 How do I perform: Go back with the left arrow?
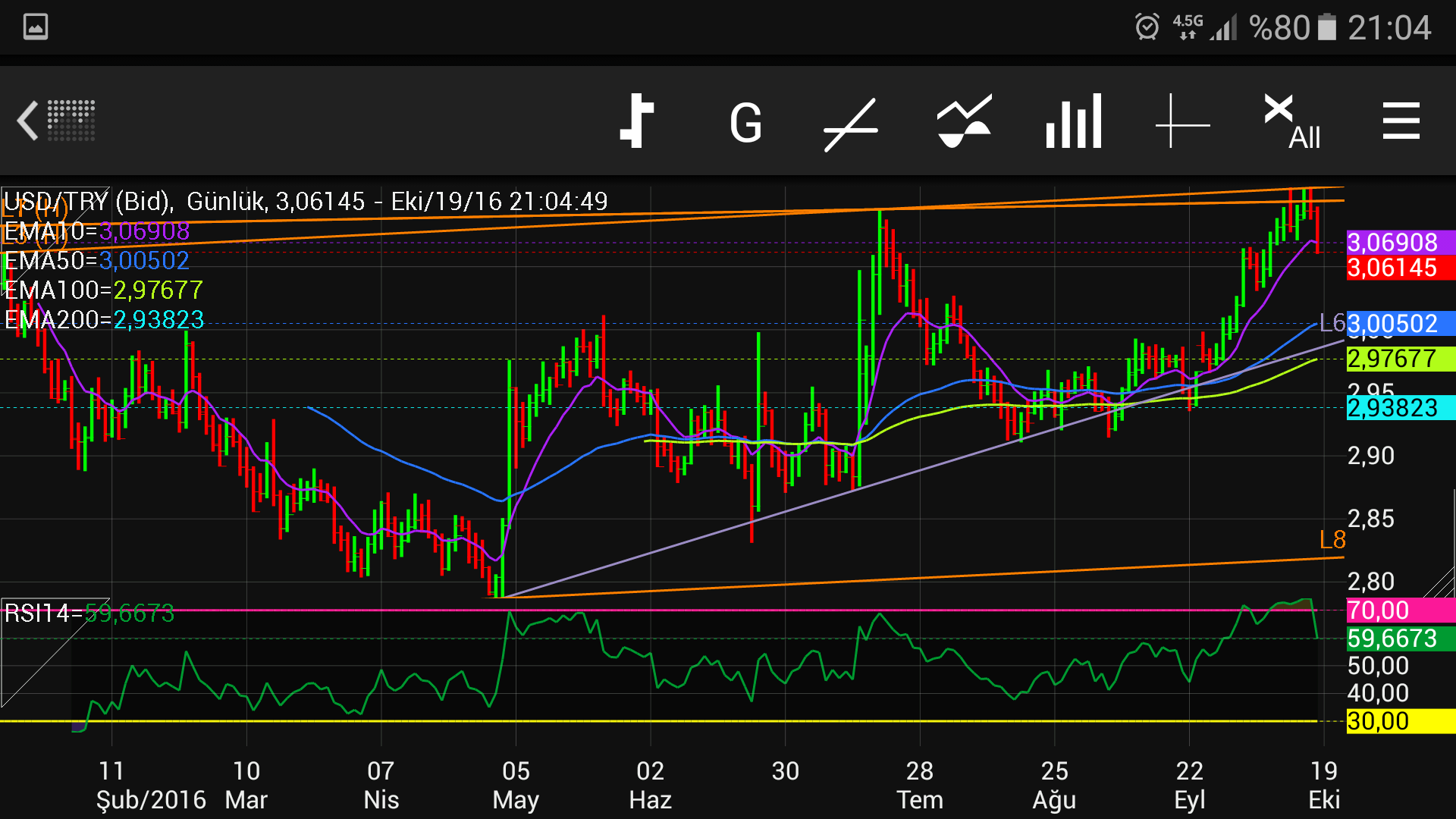[27, 121]
